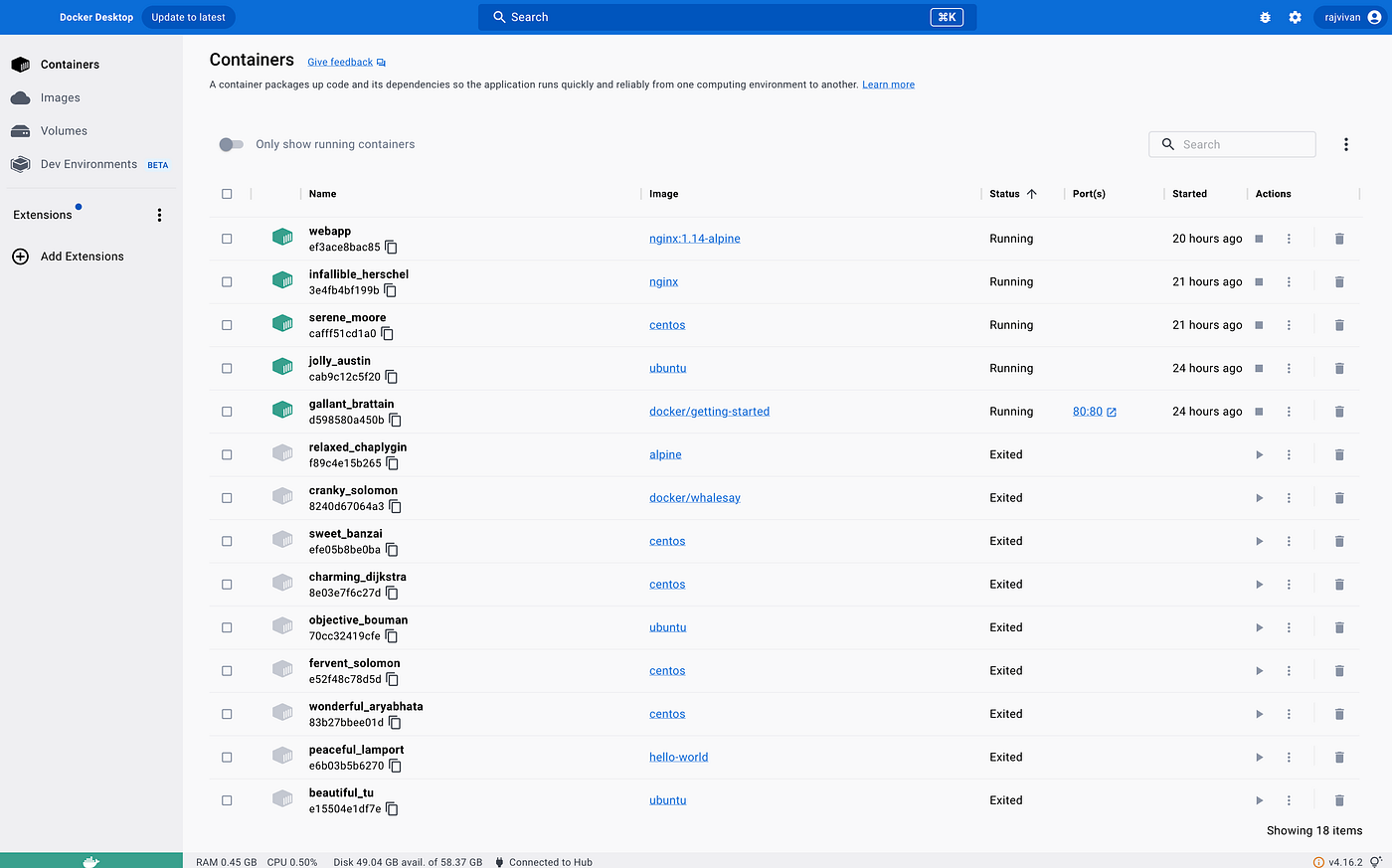This screenshot has height=868, width=1392.
Task: Delete the jolly_austin container
Action: (1339, 369)
